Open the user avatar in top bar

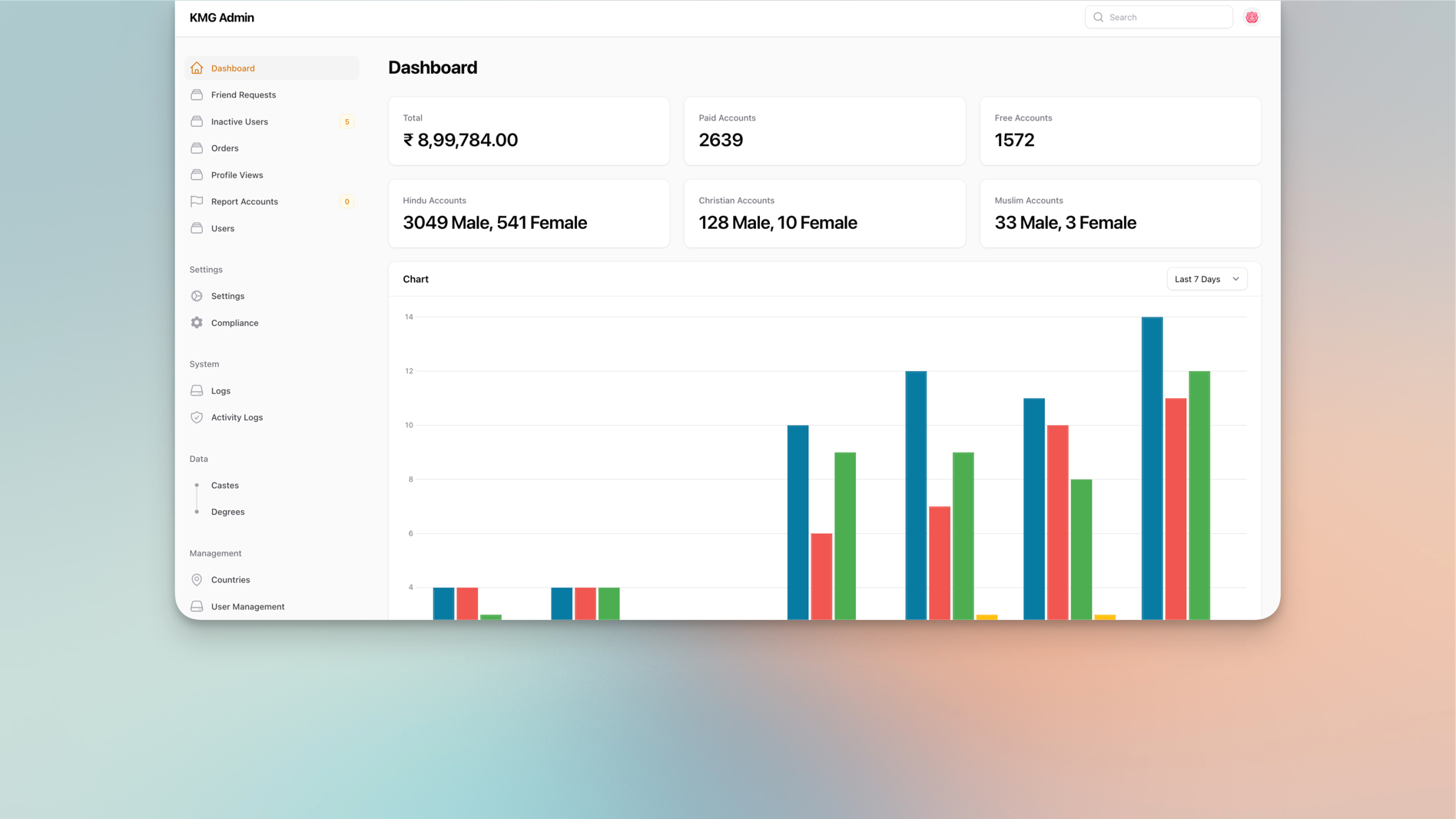(x=1252, y=17)
